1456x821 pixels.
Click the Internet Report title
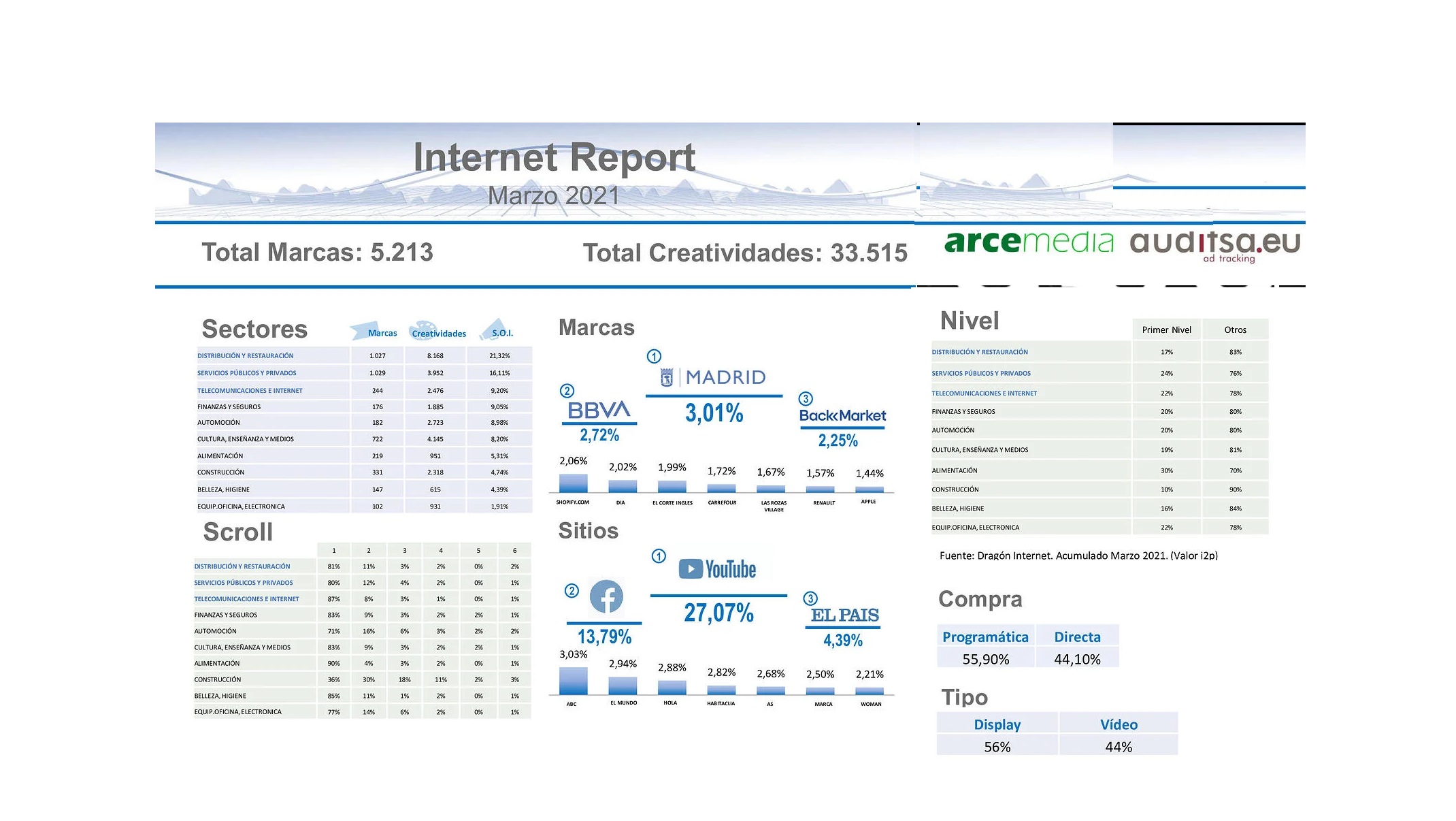[x=554, y=157]
